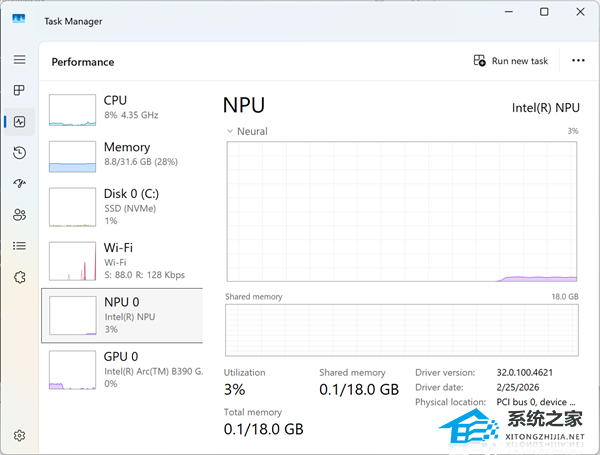The width and height of the screenshot is (600, 455).
Task: Click the 8.8/31.6 GB (28%) memory reading
Action: (141, 162)
